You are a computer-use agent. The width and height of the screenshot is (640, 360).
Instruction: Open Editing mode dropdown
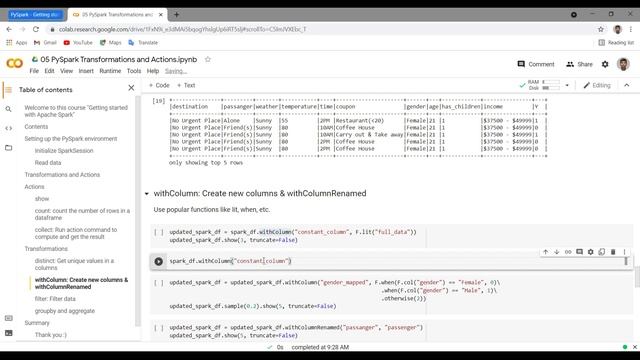597,85
